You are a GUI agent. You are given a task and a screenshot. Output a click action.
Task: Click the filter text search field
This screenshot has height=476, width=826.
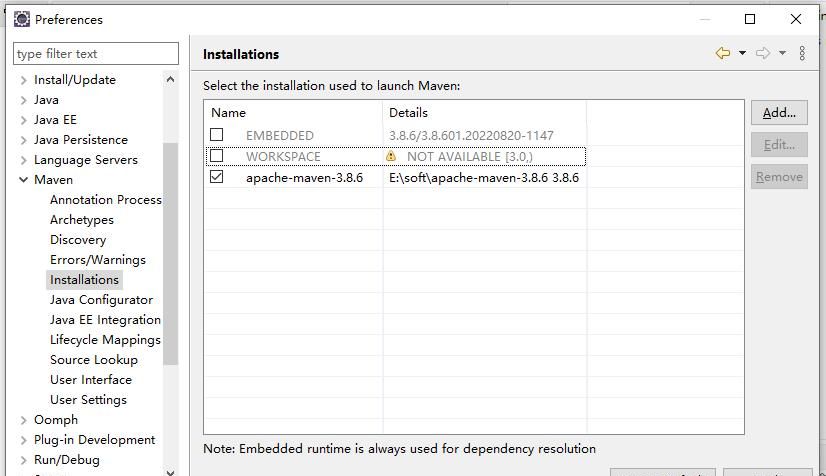(x=96, y=54)
